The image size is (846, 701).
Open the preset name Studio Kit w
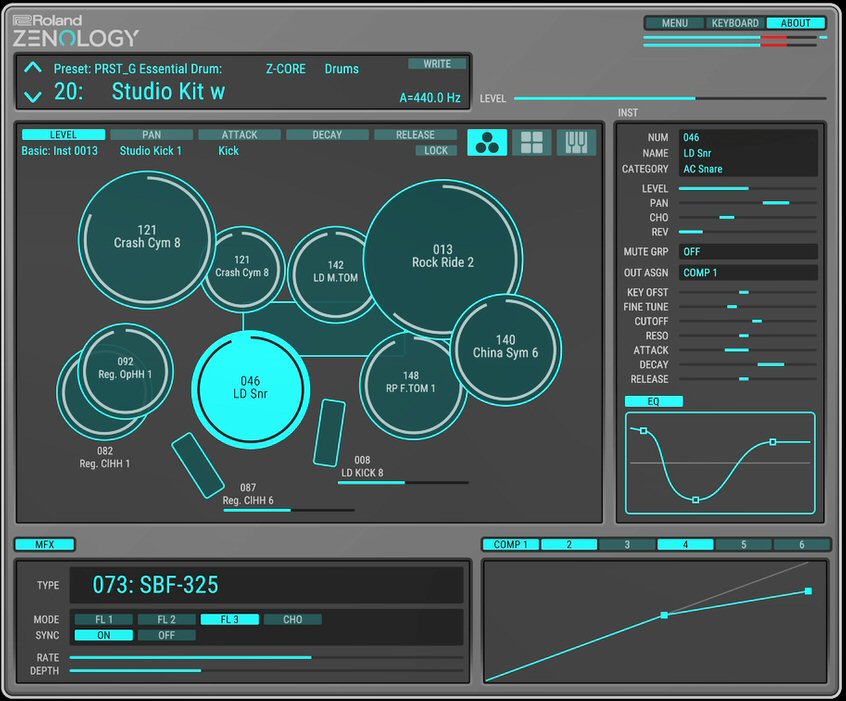click(x=168, y=91)
